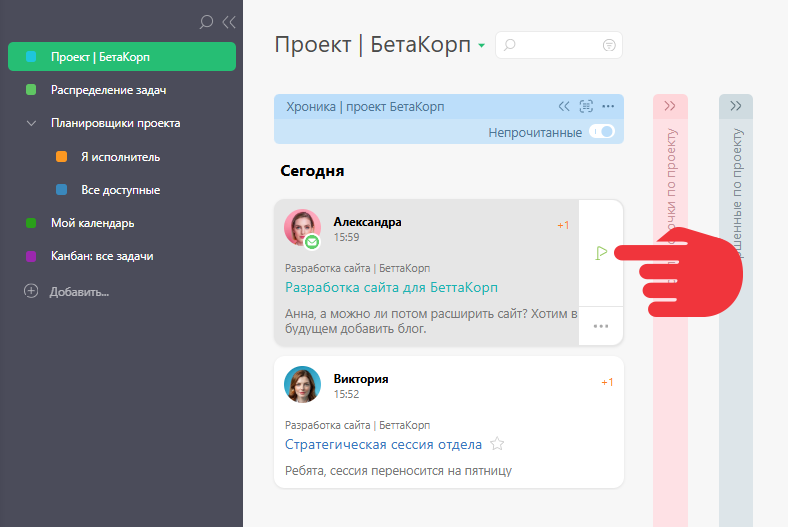Click Александра's avatar photo
Screen dimensions: 788x527
click(x=302, y=227)
